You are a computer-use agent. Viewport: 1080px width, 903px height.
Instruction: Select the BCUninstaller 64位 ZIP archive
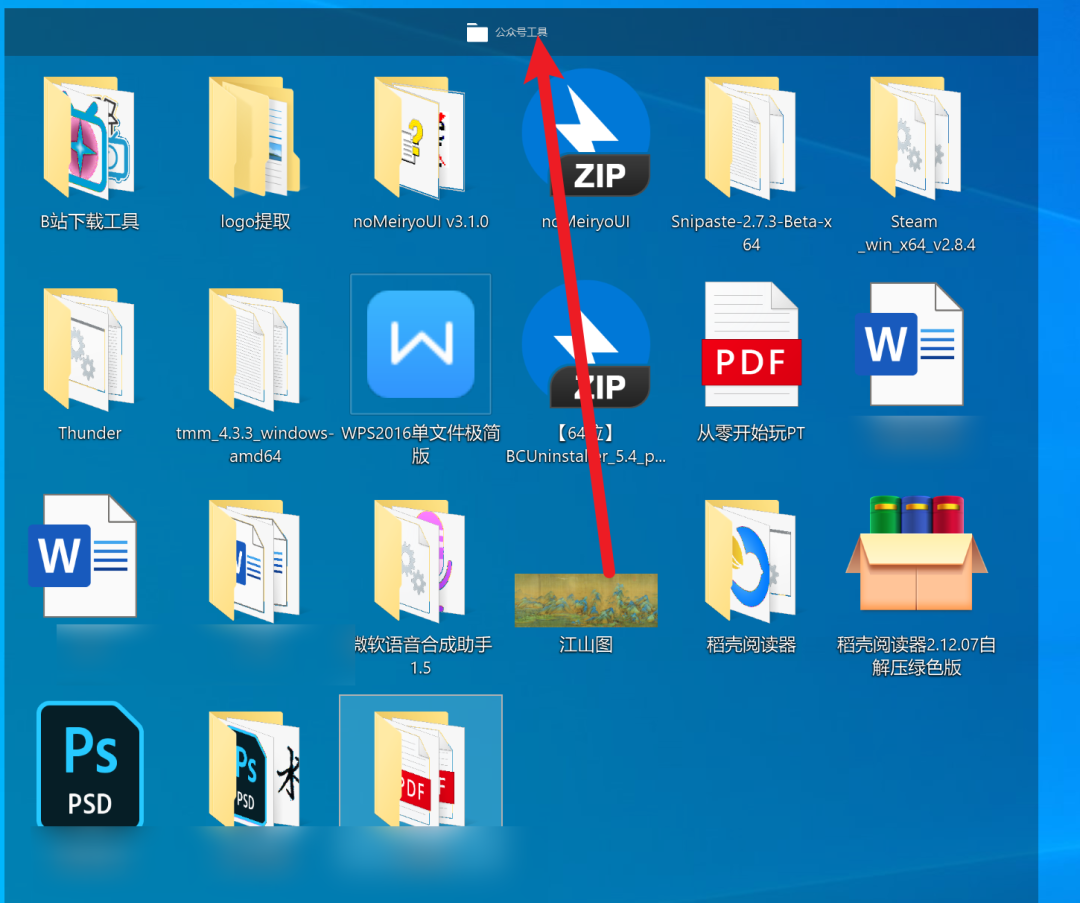[586, 344]
